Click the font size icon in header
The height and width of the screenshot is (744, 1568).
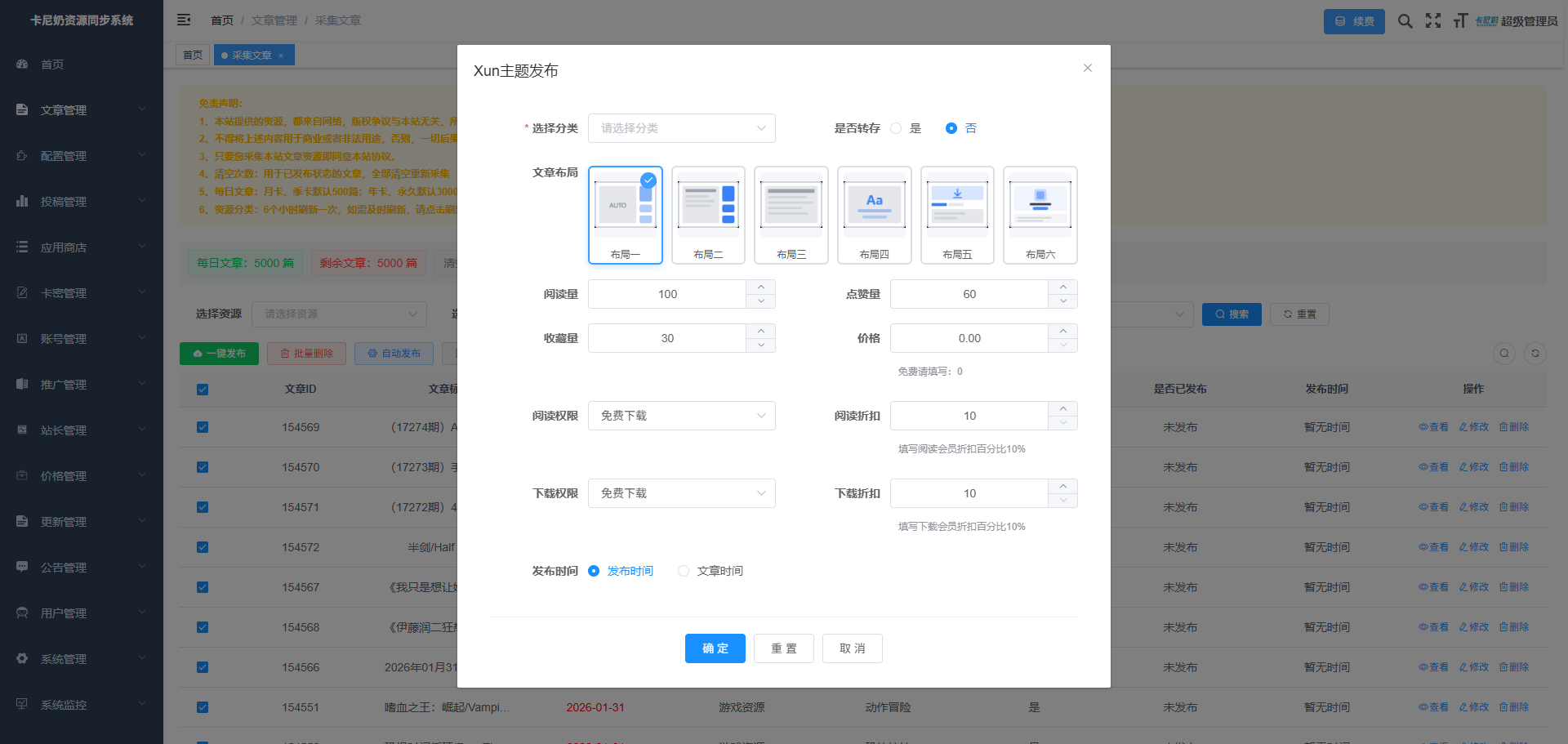(x=1460, y=21)
